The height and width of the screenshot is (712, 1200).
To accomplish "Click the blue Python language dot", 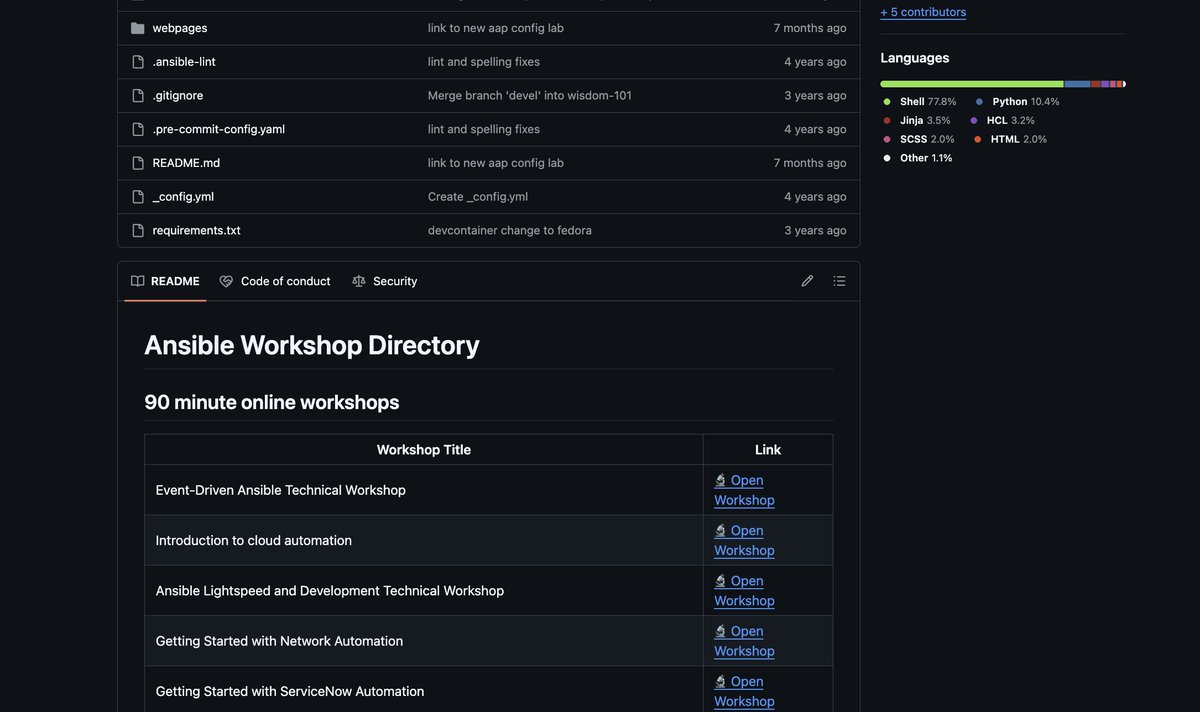I will 977,99.
